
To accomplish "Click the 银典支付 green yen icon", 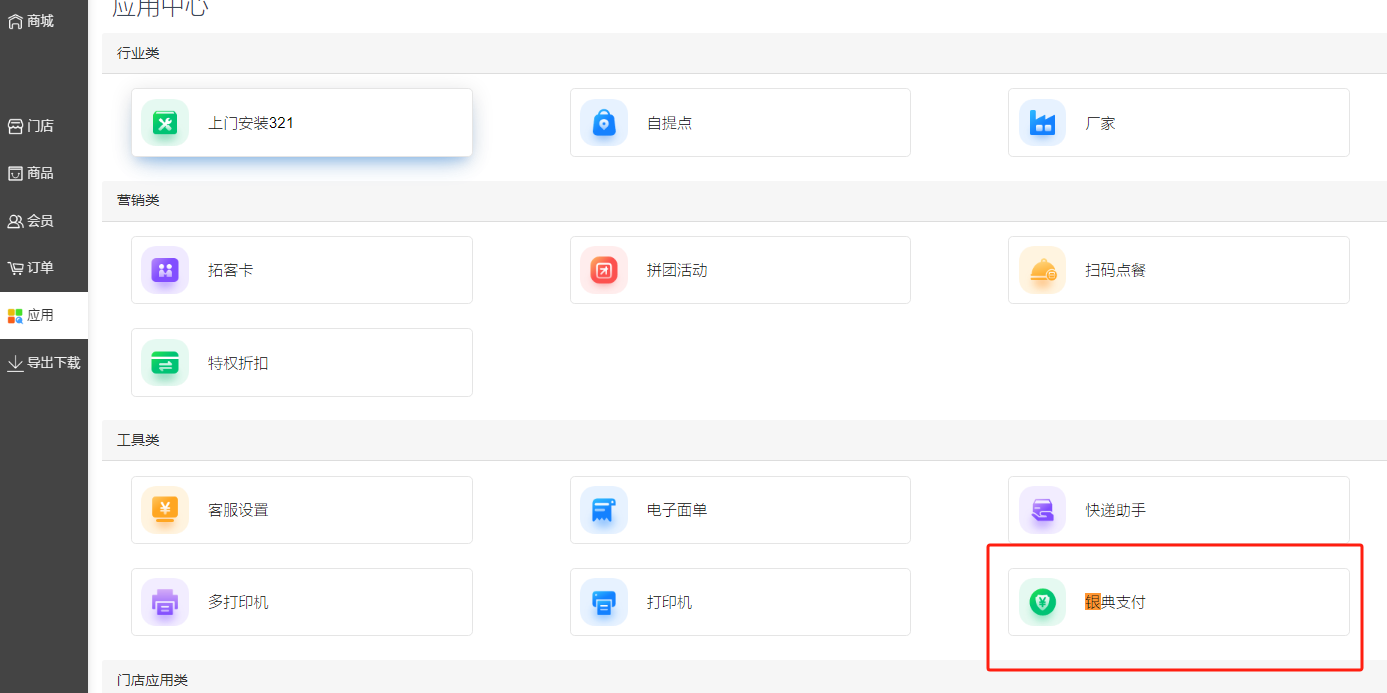I will 1042,602.
